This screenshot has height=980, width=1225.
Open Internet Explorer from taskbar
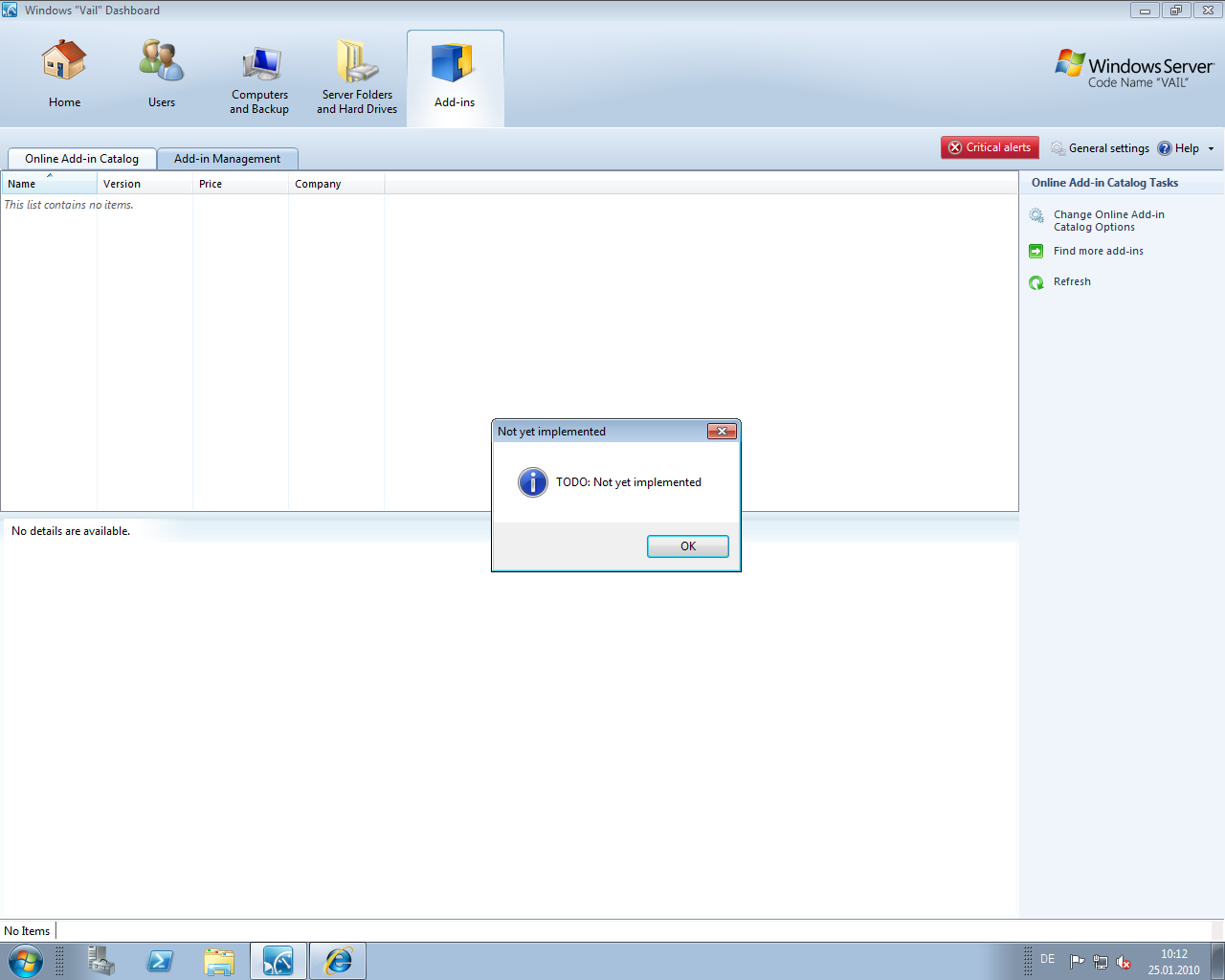pyautogui.click(x=338, y=961)
